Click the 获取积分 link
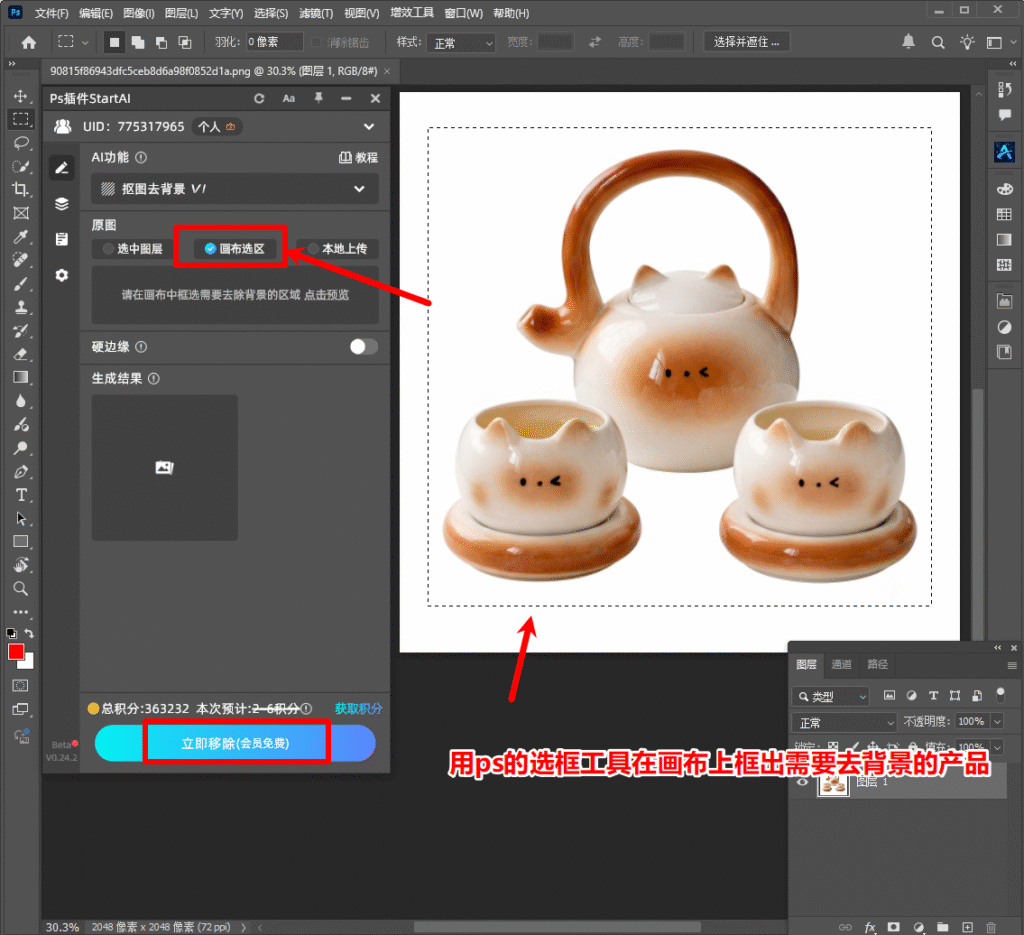The height and width of the screenshot is (935, 1024). 359,708
